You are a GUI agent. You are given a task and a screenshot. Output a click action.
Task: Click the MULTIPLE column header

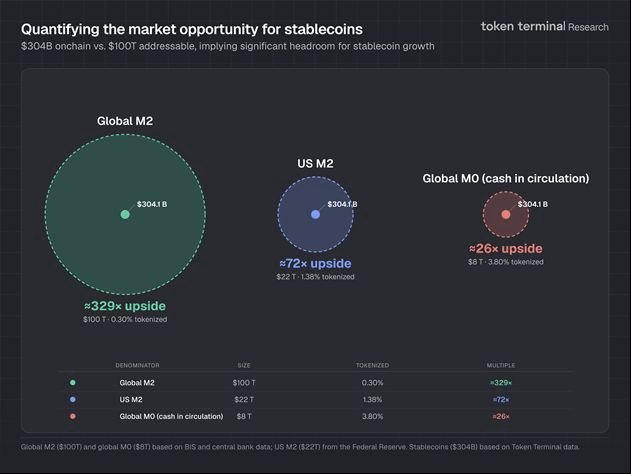(x=501, y=365)
